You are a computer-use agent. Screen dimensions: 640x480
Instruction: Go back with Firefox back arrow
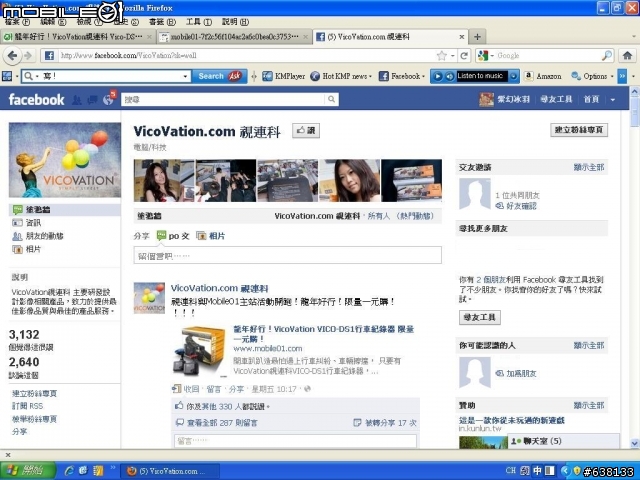coord(12,56)
